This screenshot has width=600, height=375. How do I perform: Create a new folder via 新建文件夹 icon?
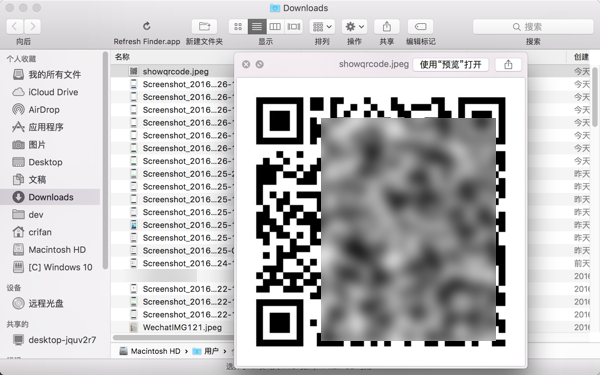tap(204, 26)
